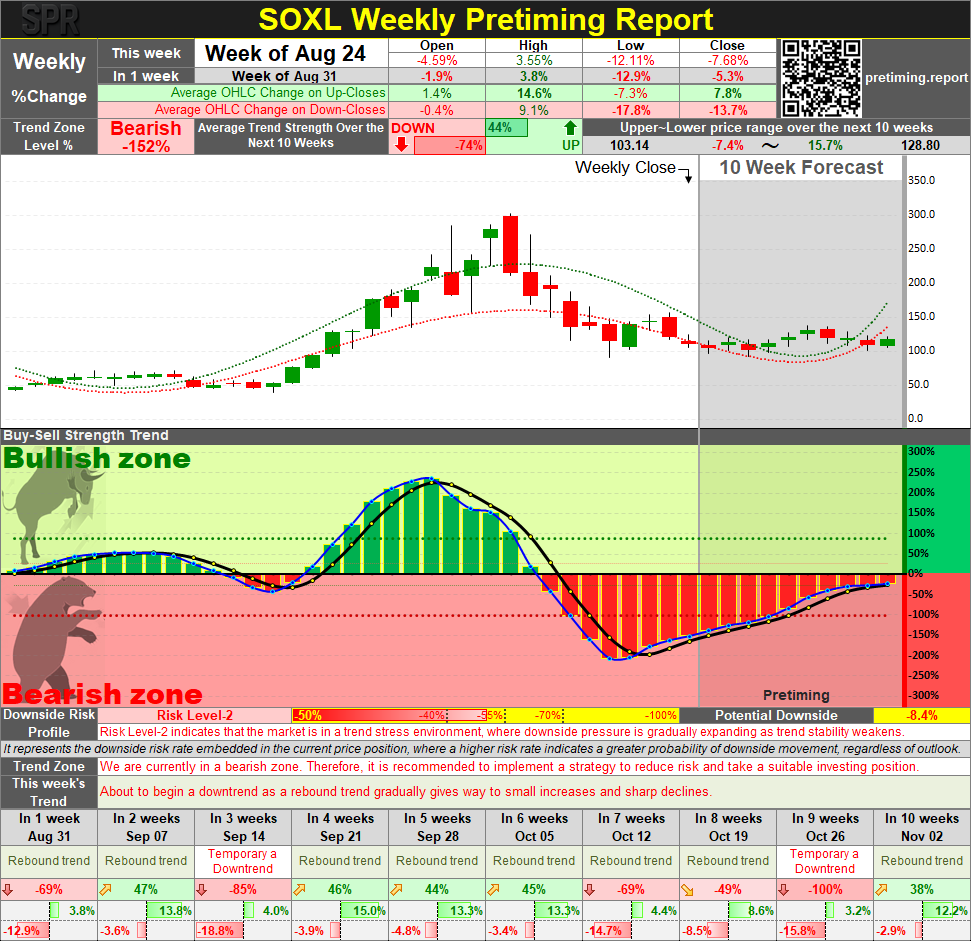Click the bearish zone recommendation sentence
Screen dimensions: 971x941
coord(510,766)
